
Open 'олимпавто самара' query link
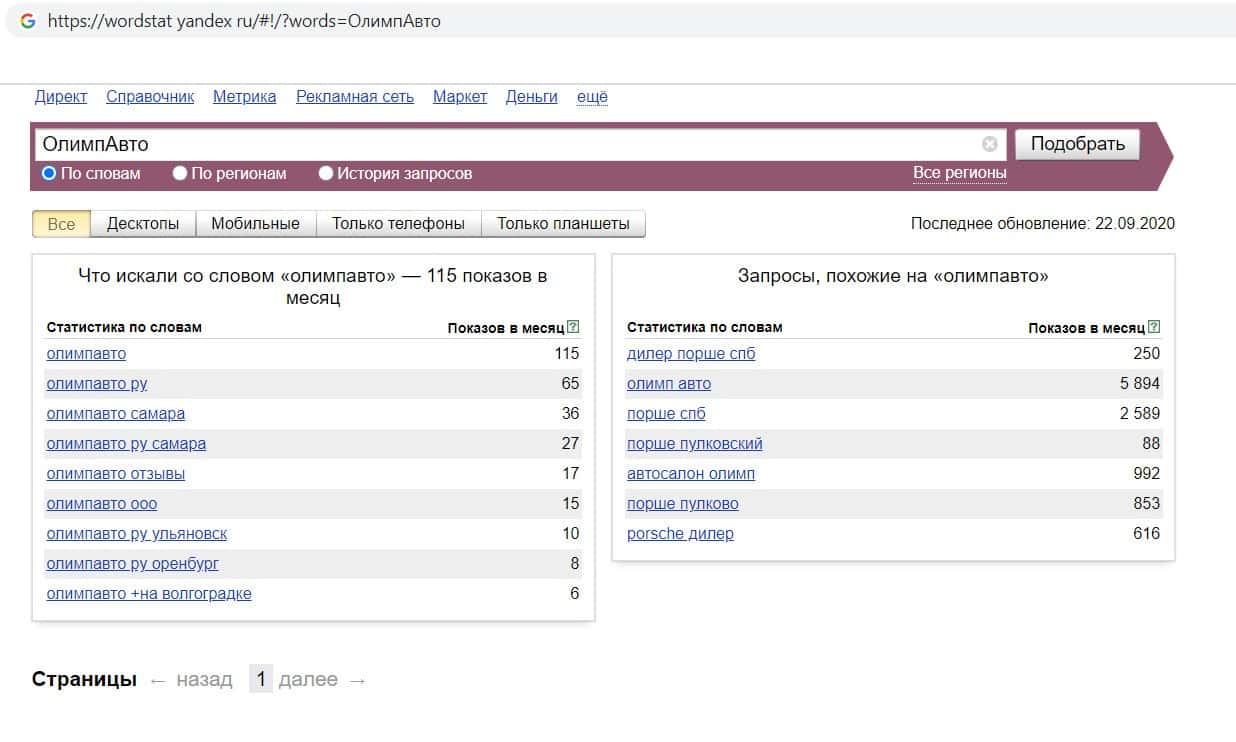coord(115,414)
